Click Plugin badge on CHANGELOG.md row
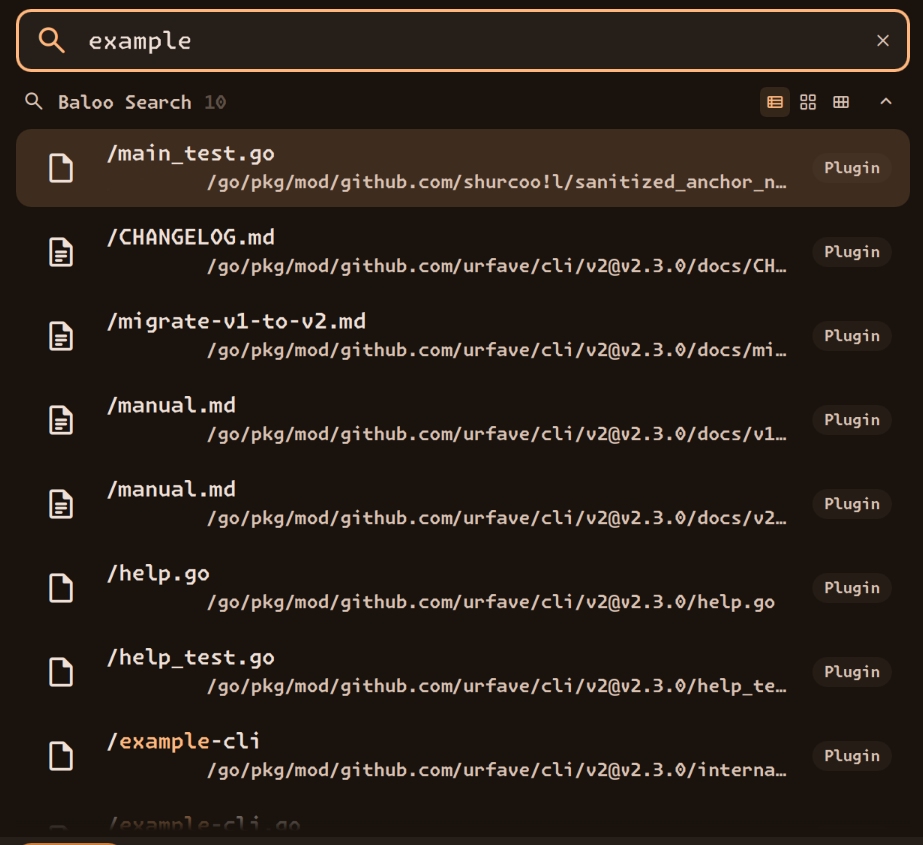 852,252
